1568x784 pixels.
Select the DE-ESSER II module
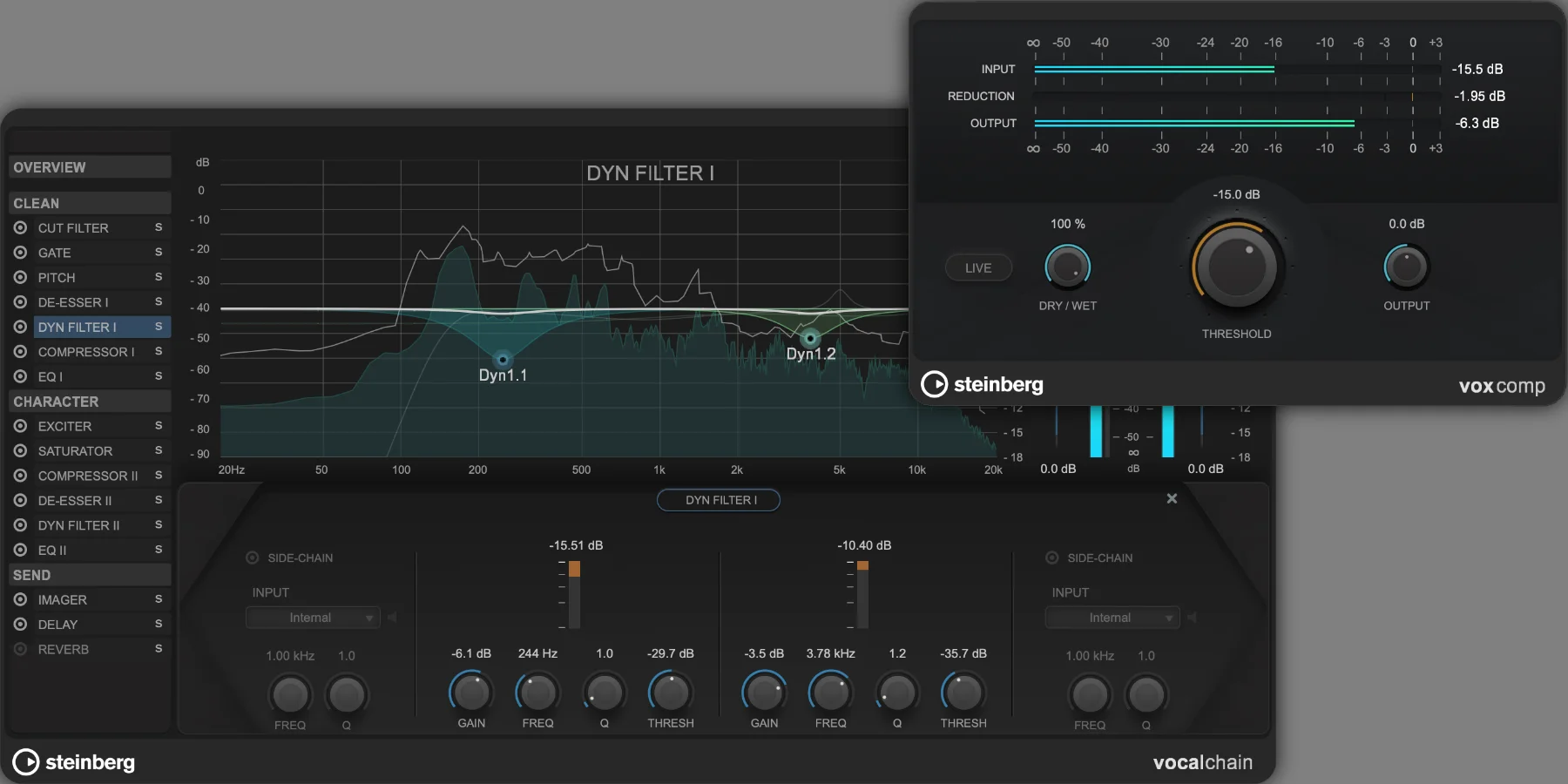75,500
